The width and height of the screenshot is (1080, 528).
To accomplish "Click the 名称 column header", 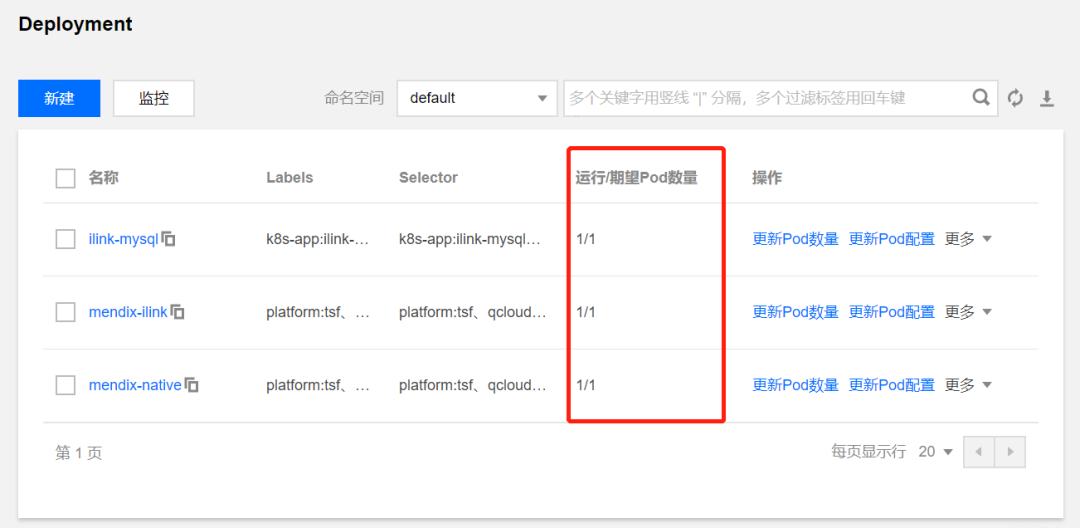I will pos(103,178).
